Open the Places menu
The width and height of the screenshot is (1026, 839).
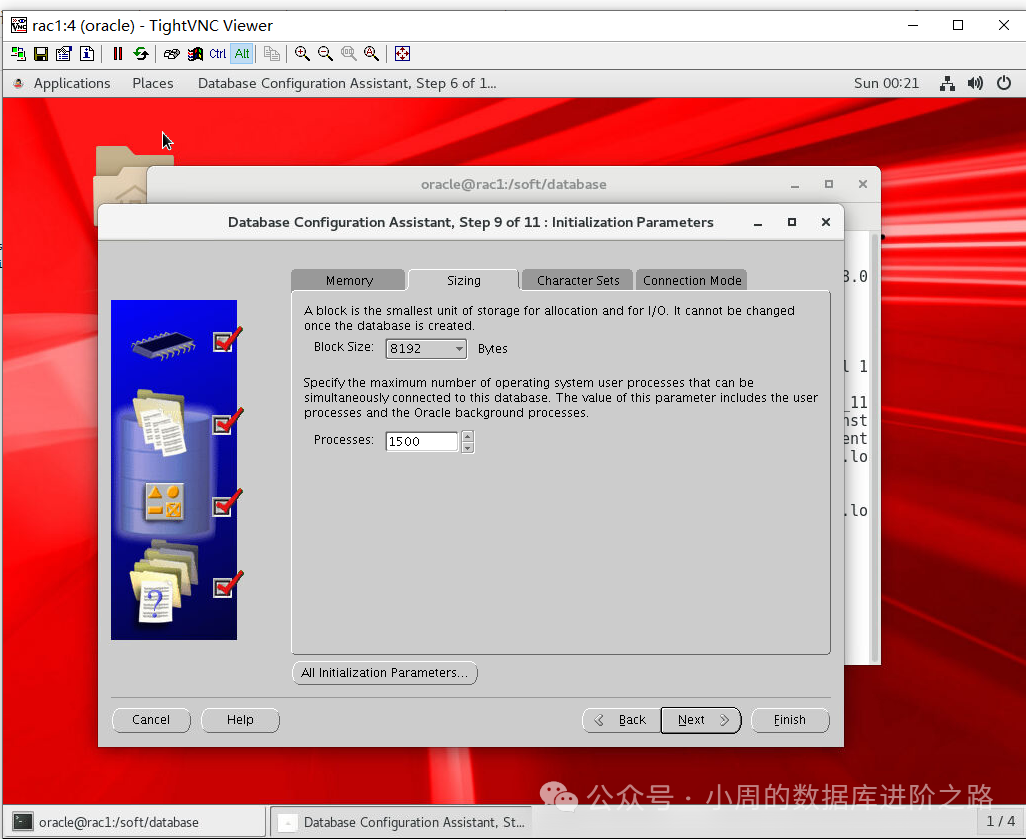pyautogui.click(x=152, y=83)
